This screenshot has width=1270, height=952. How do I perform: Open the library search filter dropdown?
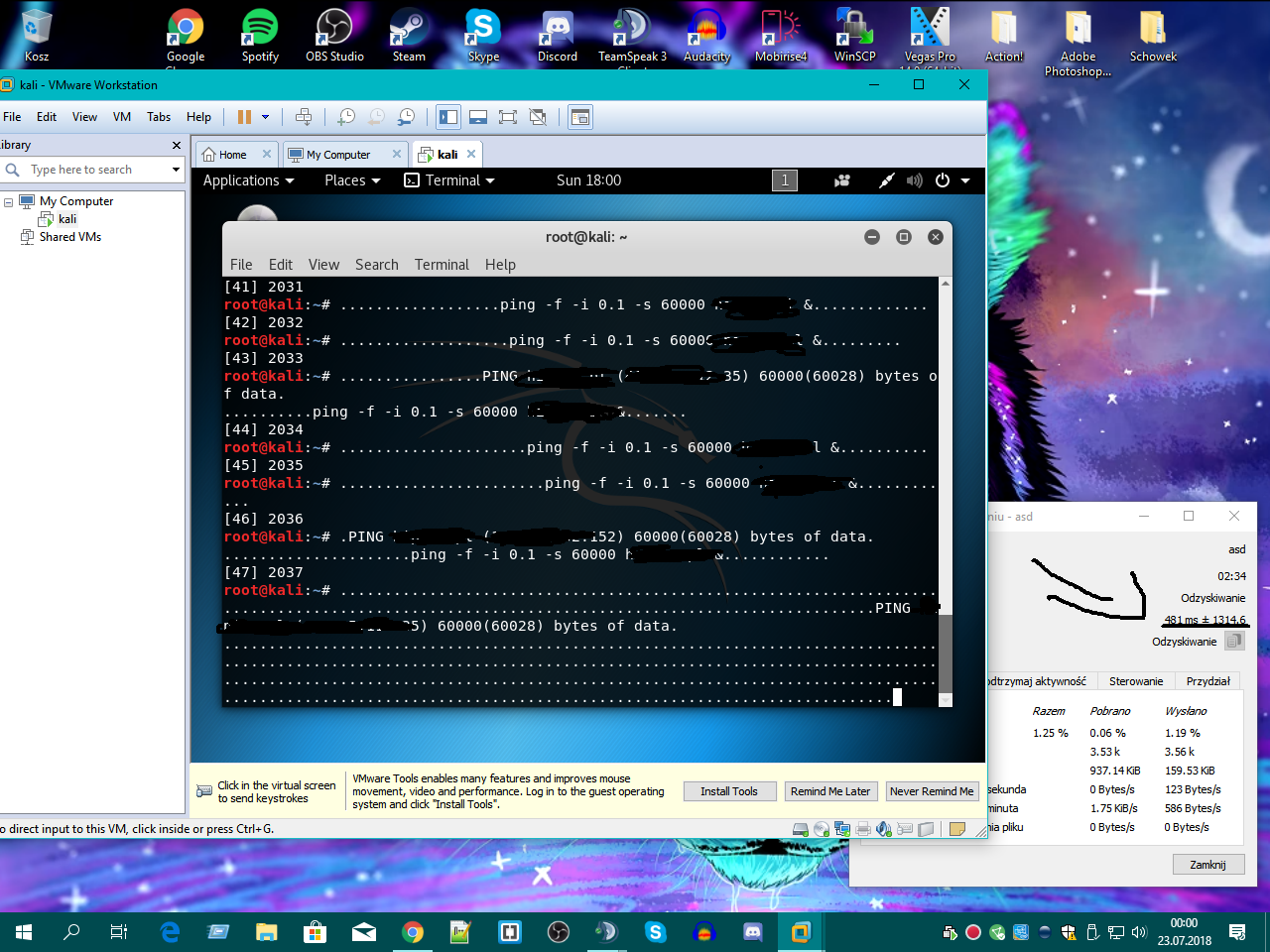[x=176, y=170]
